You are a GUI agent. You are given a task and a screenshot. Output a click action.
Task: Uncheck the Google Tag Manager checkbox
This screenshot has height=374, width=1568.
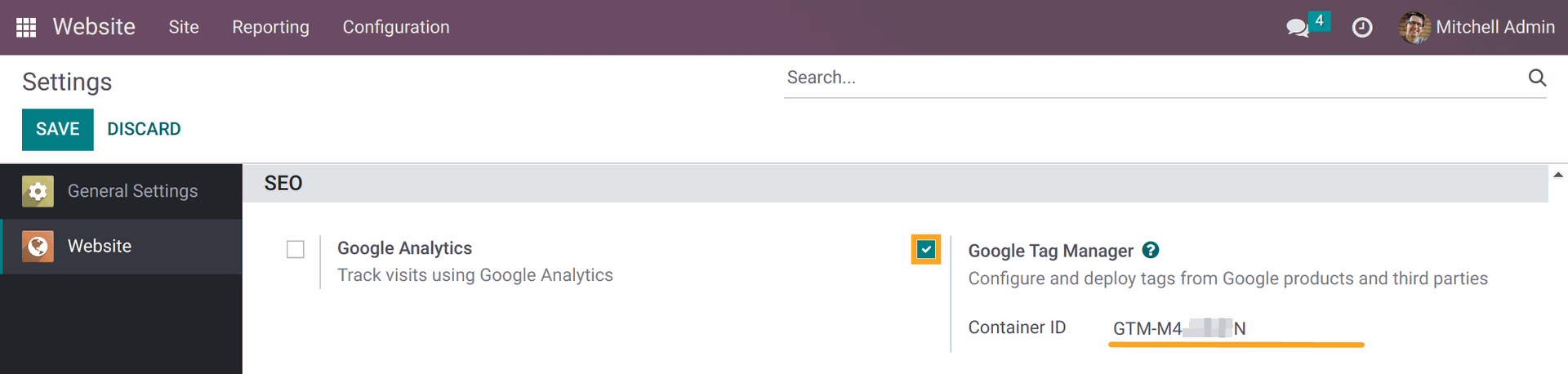click(926, 249)
